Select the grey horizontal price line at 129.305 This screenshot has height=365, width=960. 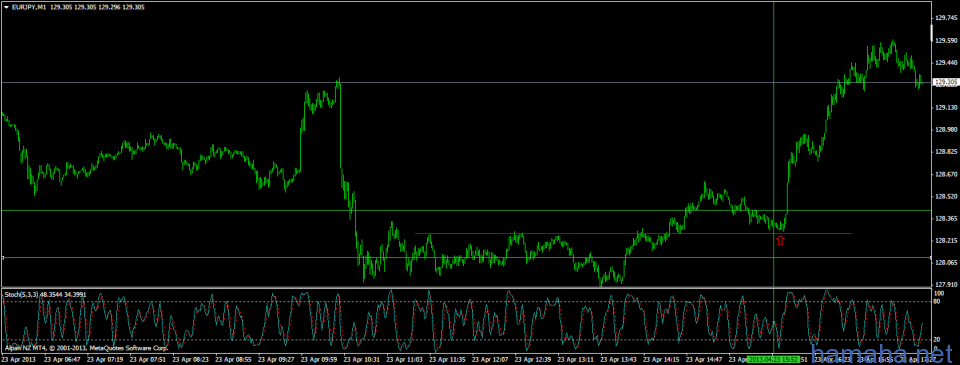(465, 82)
